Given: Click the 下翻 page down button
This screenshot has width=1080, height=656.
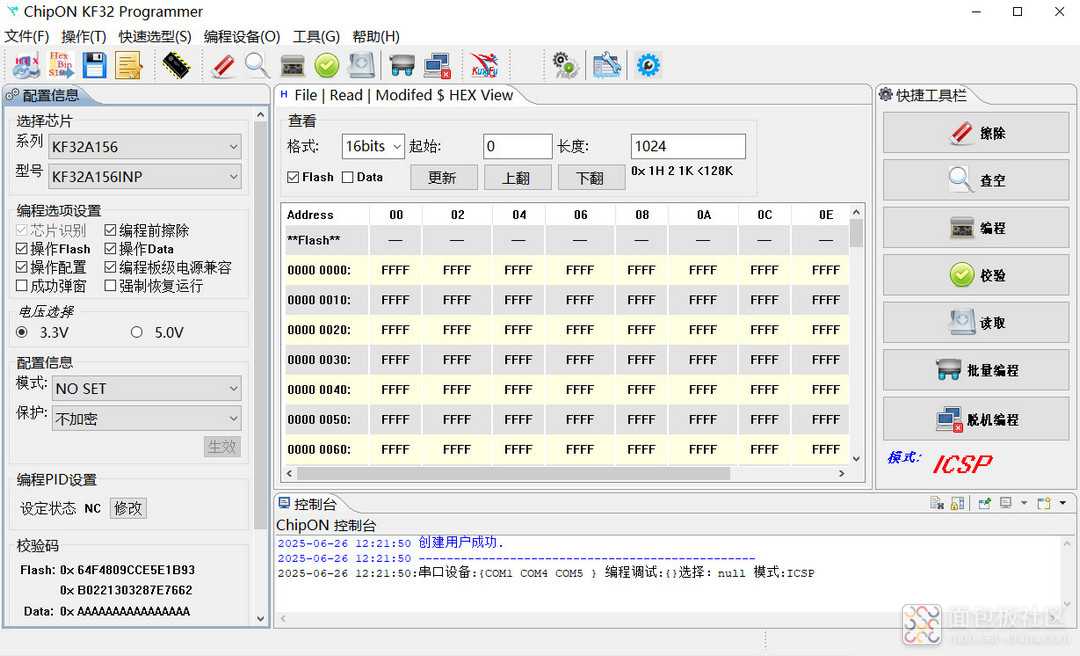Looking at the screenshot, I should pos(591,178).
